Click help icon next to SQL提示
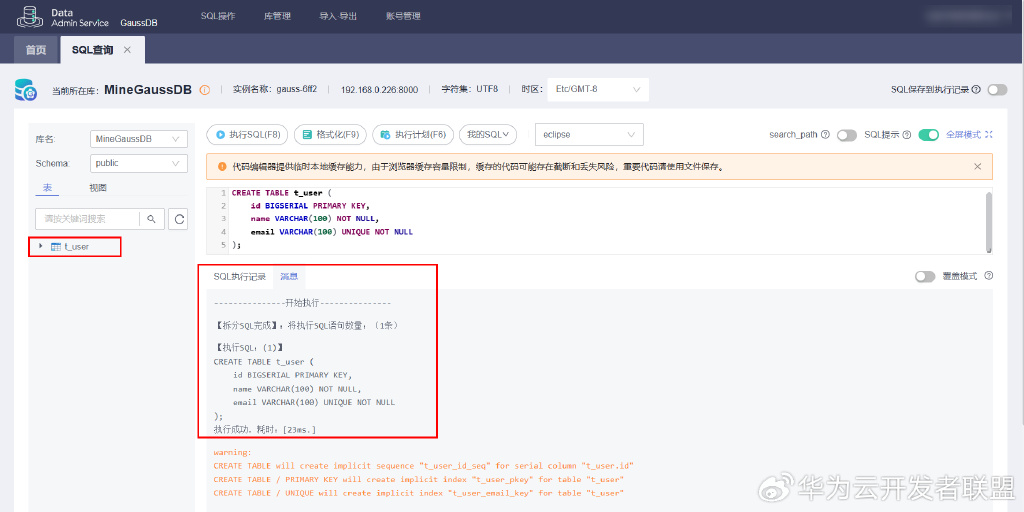 (908, 135)
